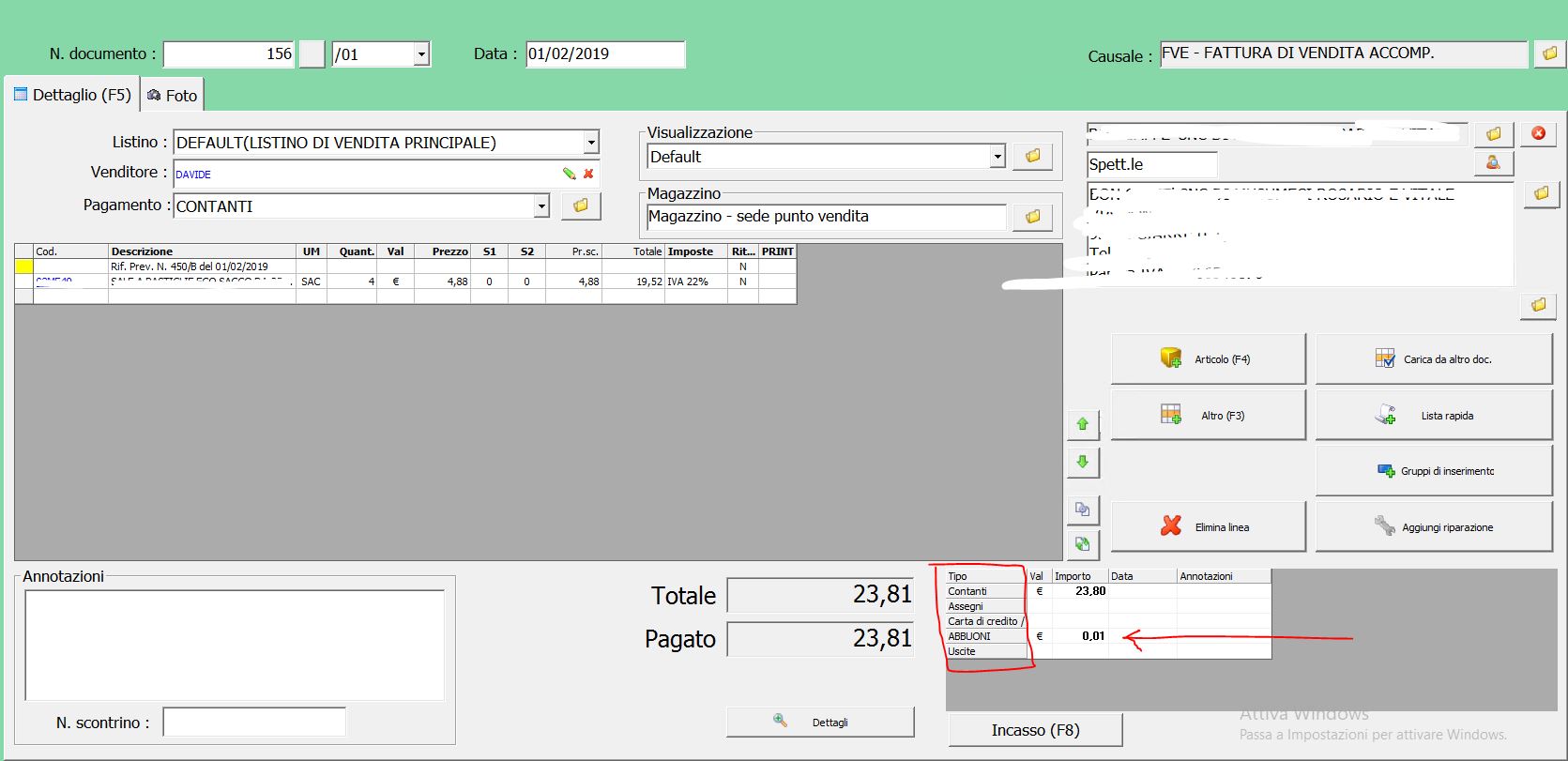1568x761 pixels.
Task: Click the Elimina linea button
Action: click(x=1208, y=526)
